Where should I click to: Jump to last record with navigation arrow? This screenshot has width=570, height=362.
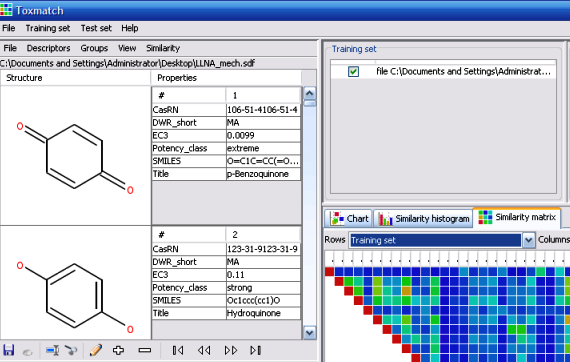[256, 350]
